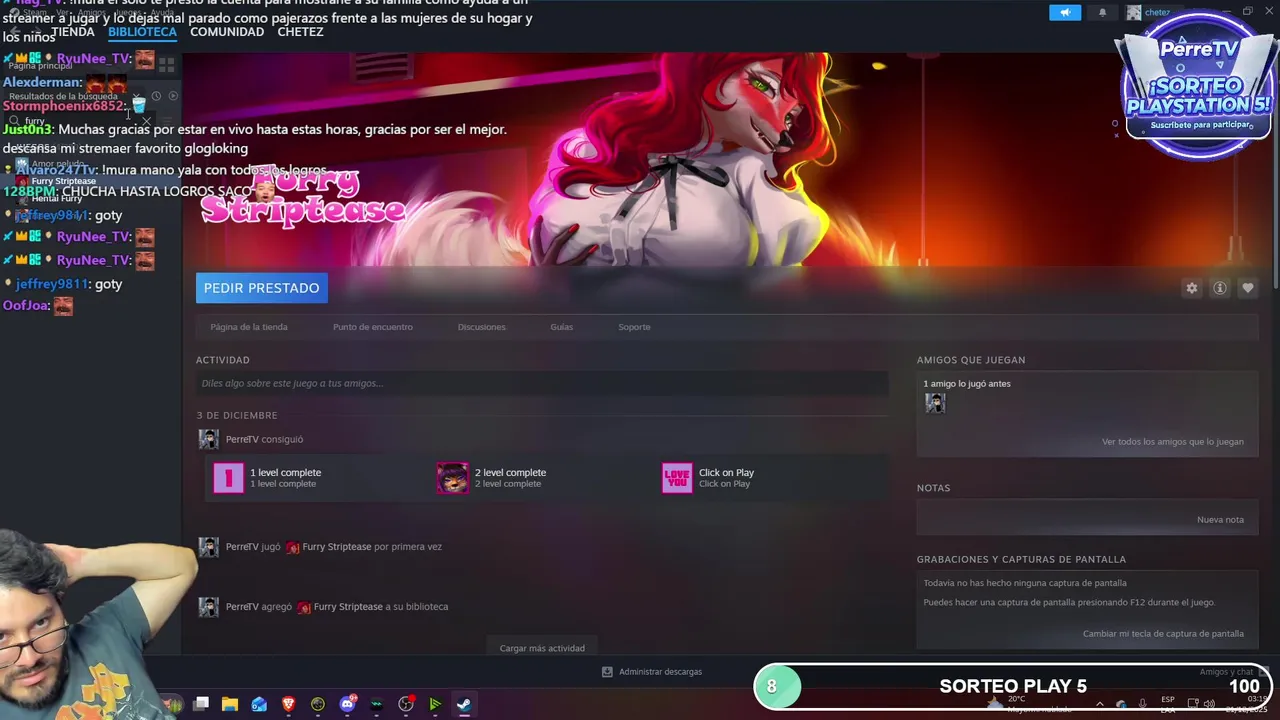
Task: Open the friend avatar under Amigos que juegan
Action: point(935,403)
